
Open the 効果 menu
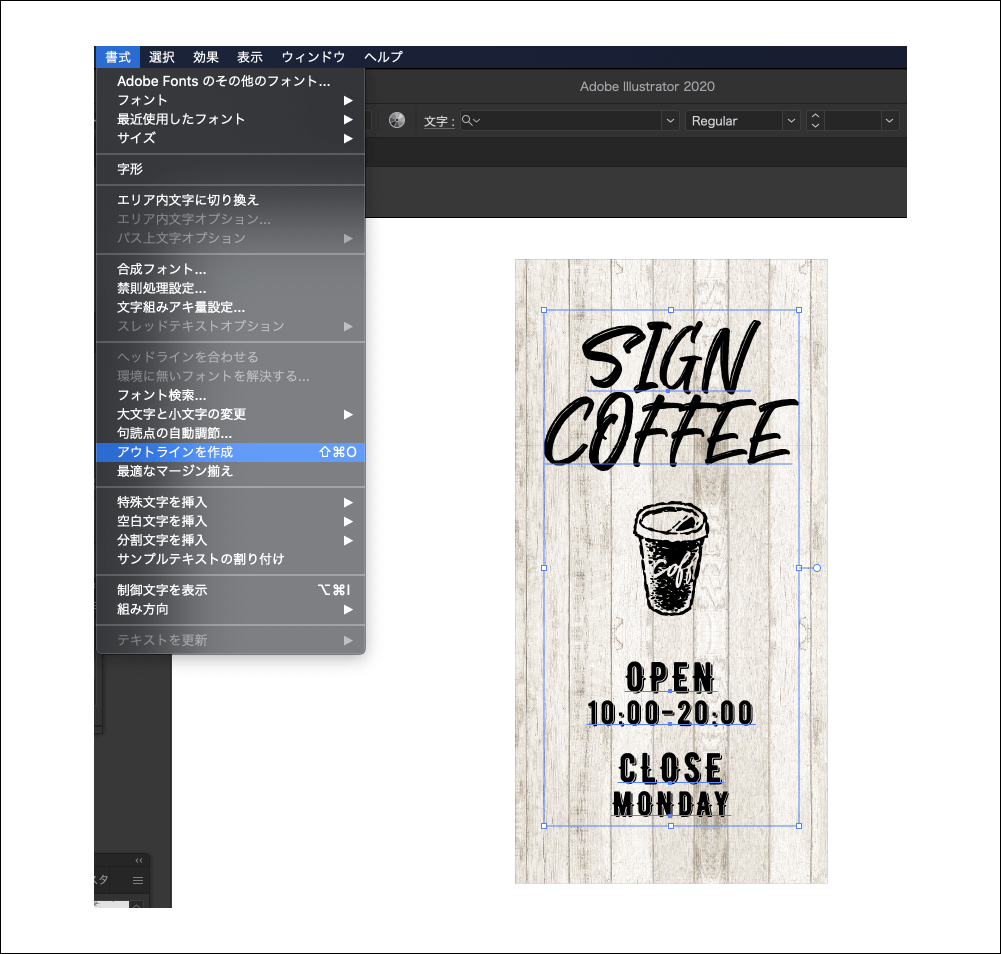pyautogui.click(x=206, y=57)
